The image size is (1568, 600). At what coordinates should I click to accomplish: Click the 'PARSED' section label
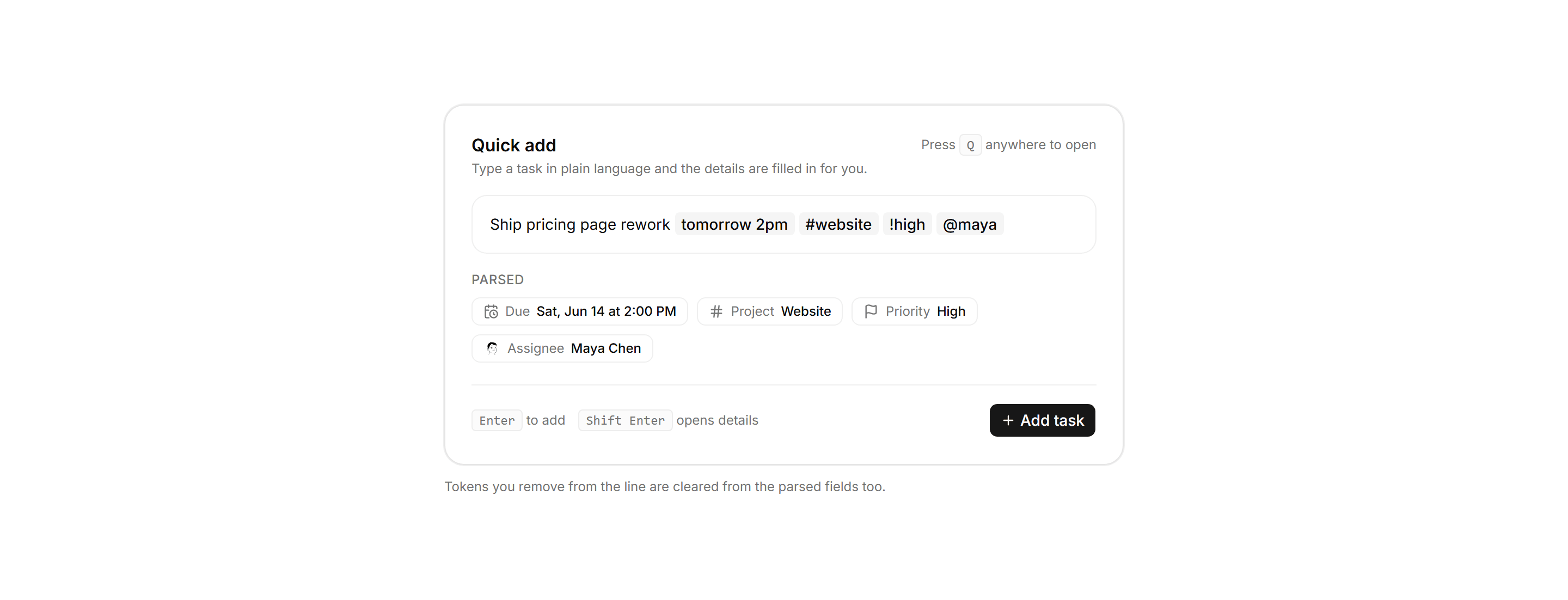[497, 280]
